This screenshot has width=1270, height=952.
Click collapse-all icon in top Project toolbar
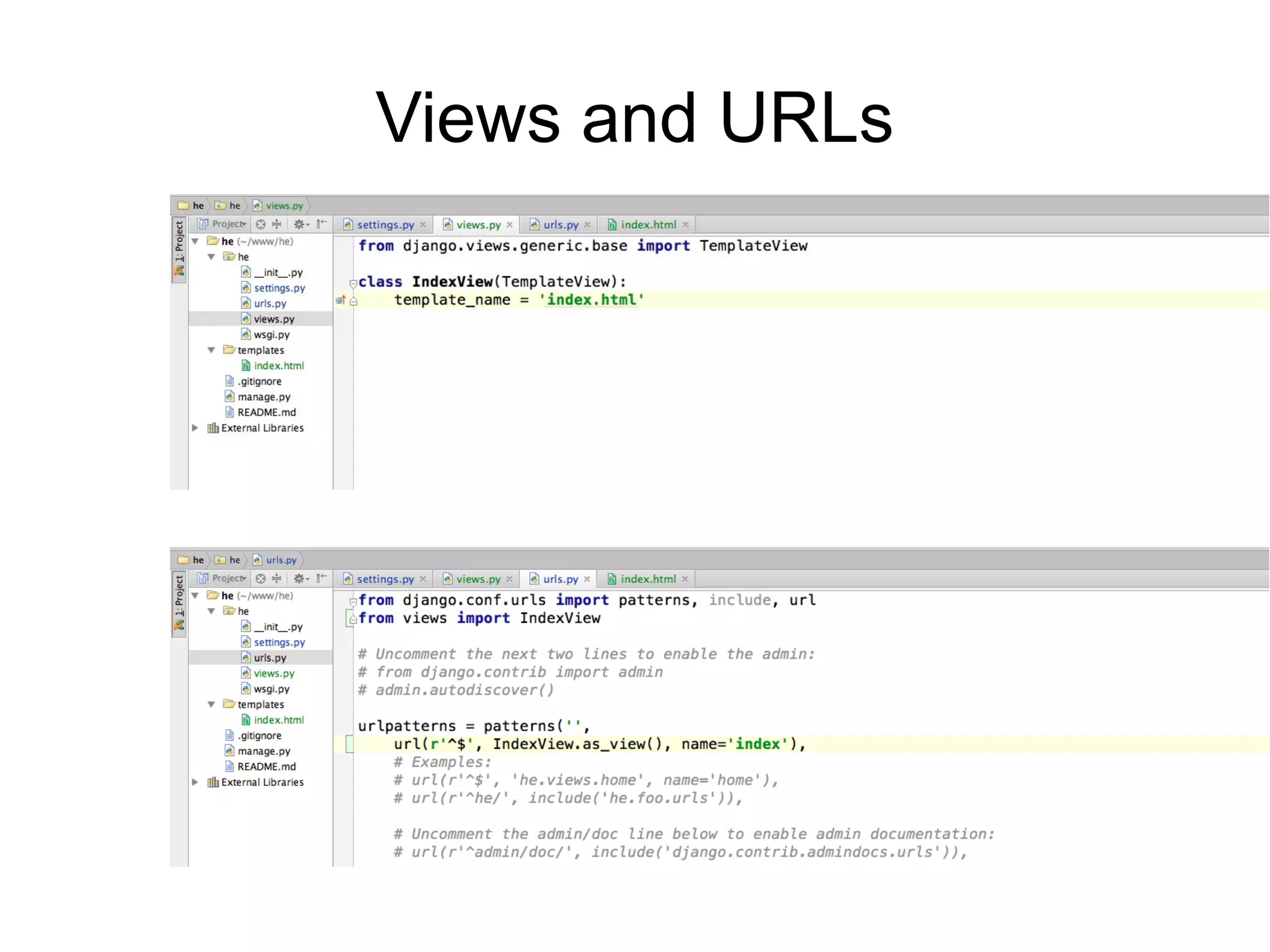tap(277, 225)
